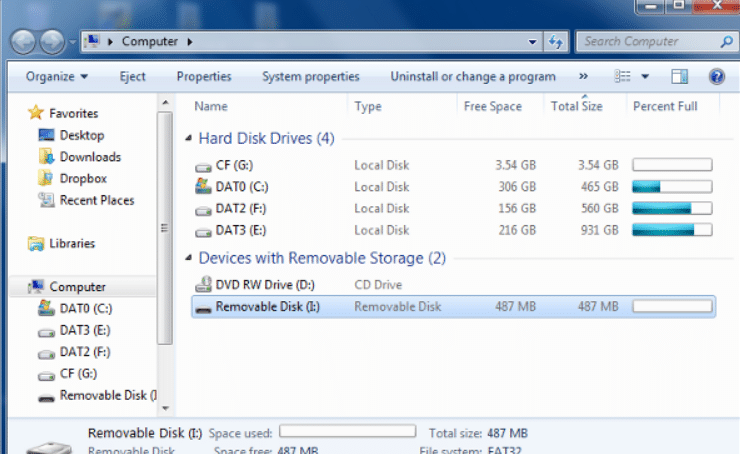This screenshot has width=740, height=454.
Task: Select Favorites in navigation pane
Action: pyautogui.click(x=74, y=113)
